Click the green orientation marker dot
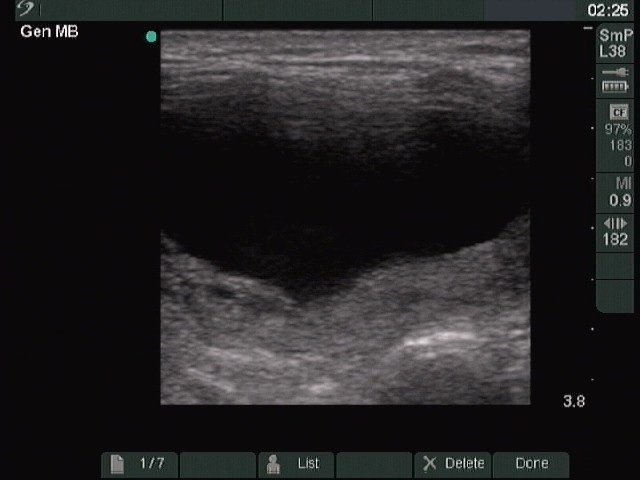This screenshot has height=480, width=640. coord(151,37)
